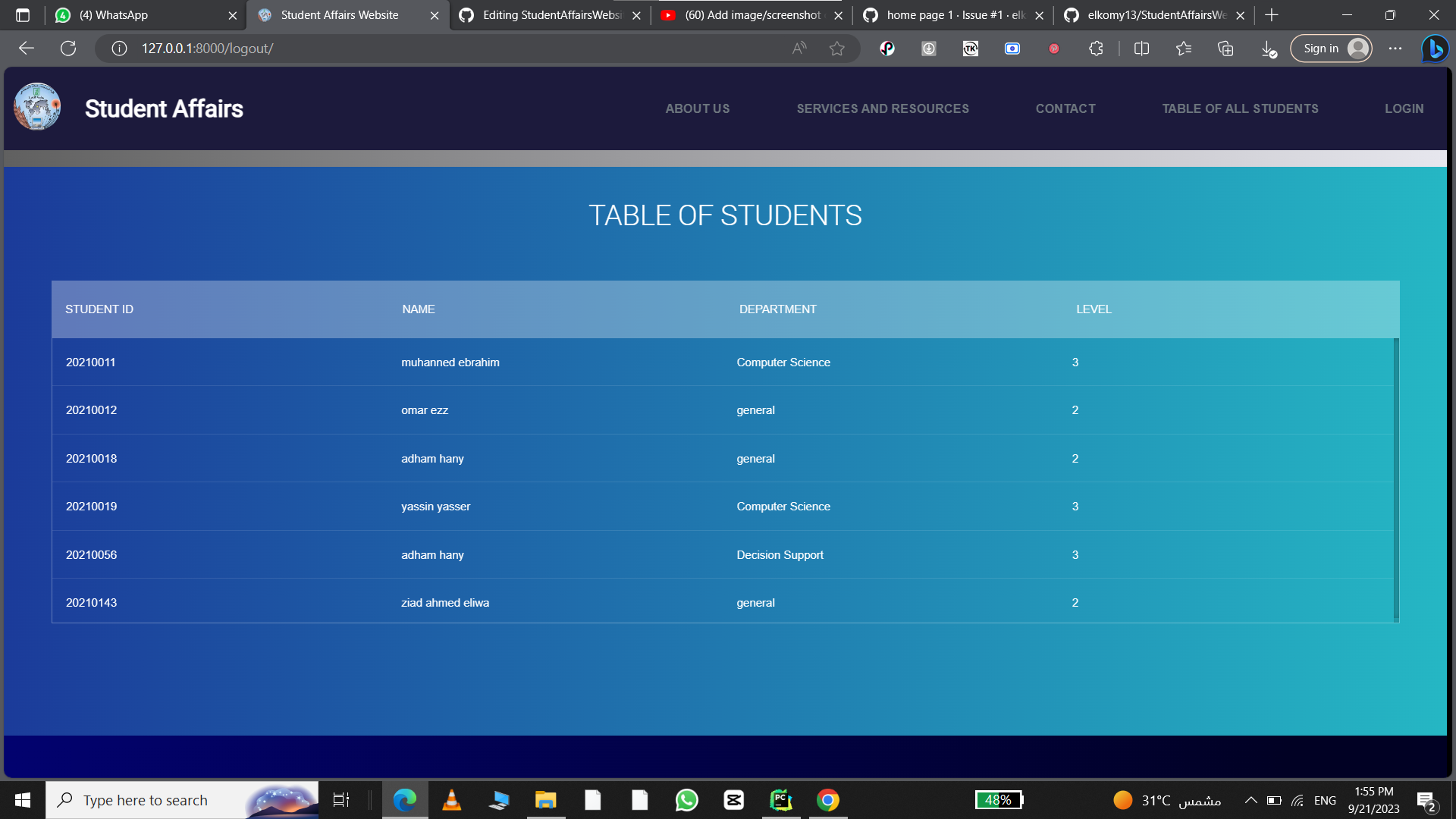Click the LOGIN navigation link

click(1404, 108)
